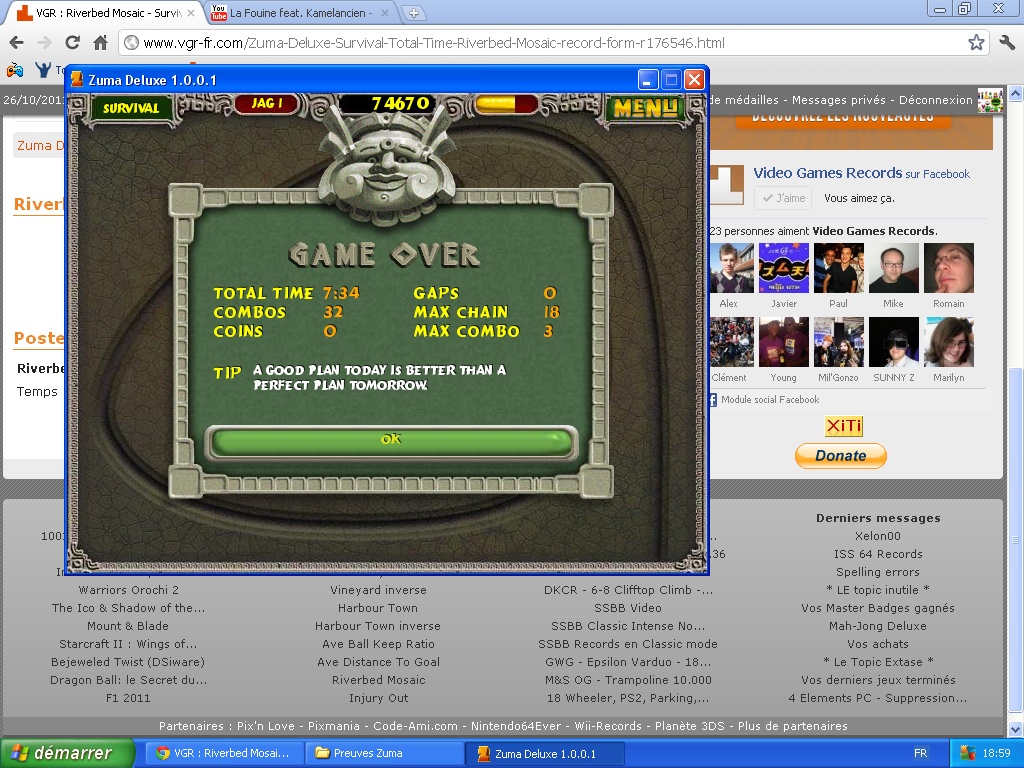1024x768 pixels.
Task: Click the démarrer Start button
Action: point(67,753)
